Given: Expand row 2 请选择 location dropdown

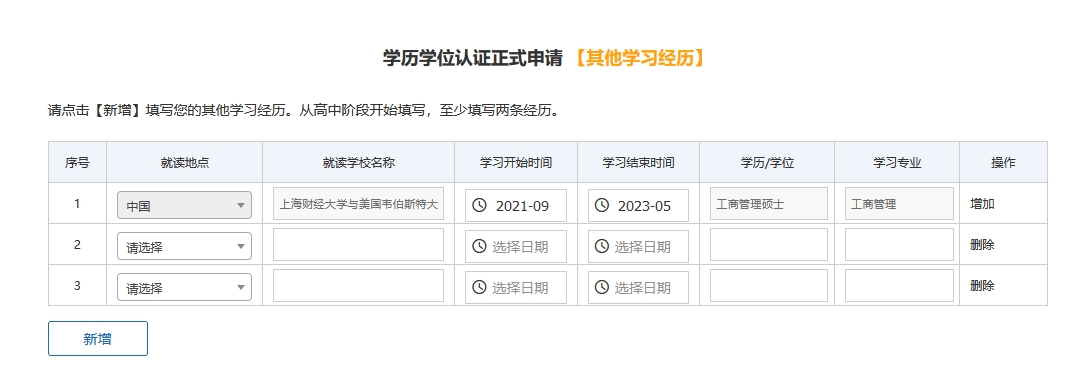Looking at the screenshot, I should (184, 246).
